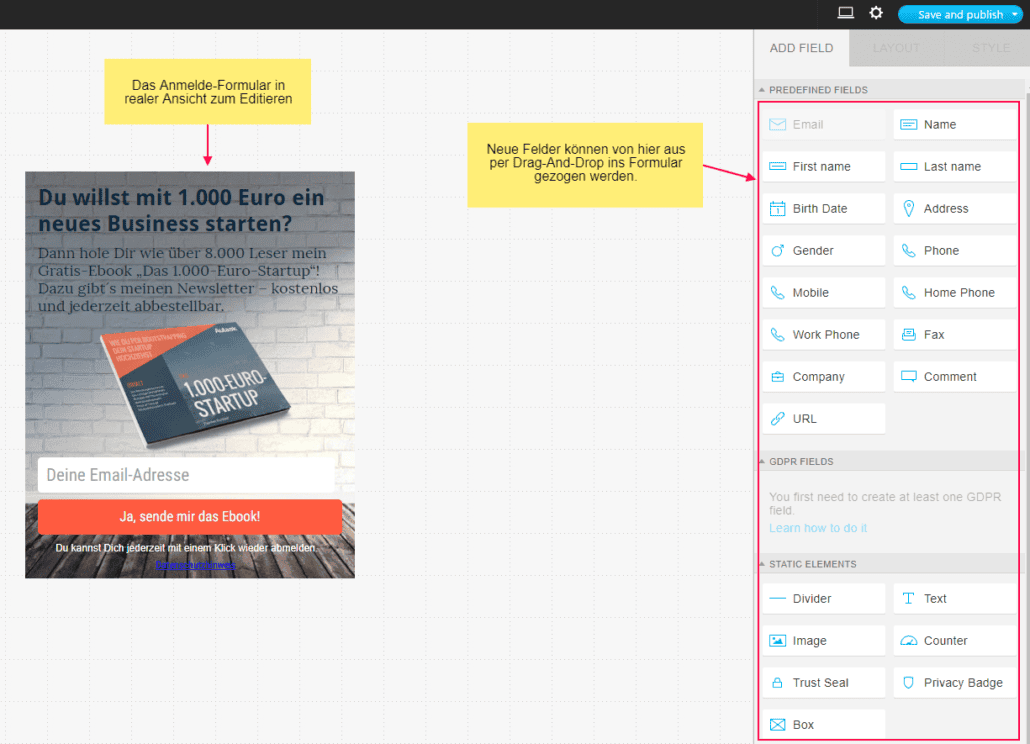Open the Datenschutzhinweis link in form

click(x=195, y=565)
